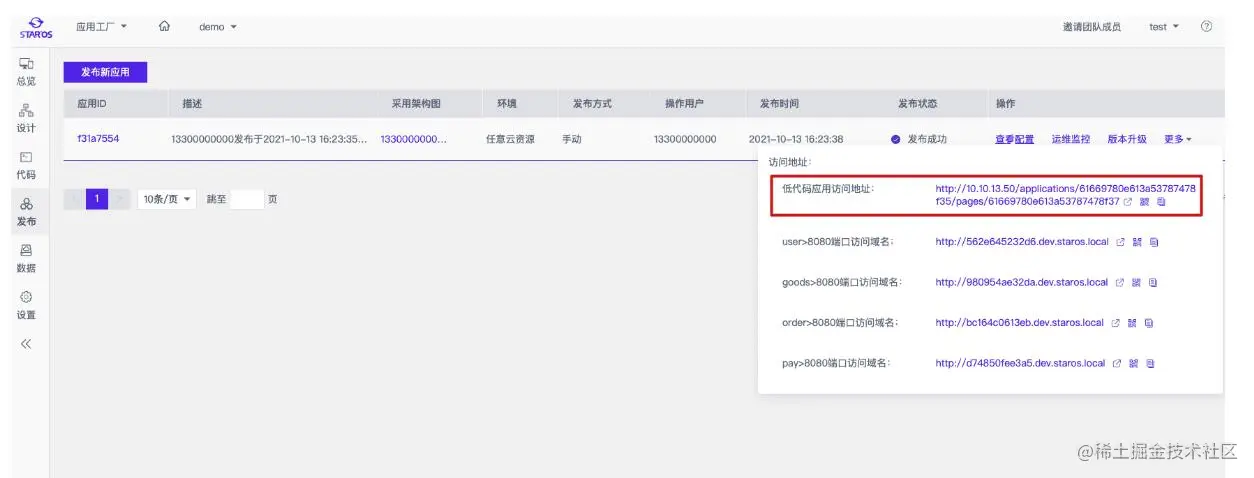Open 查看配置 for app f31a7554
The height and width of the screenshot is (478, 1254).
(1014, 139)
